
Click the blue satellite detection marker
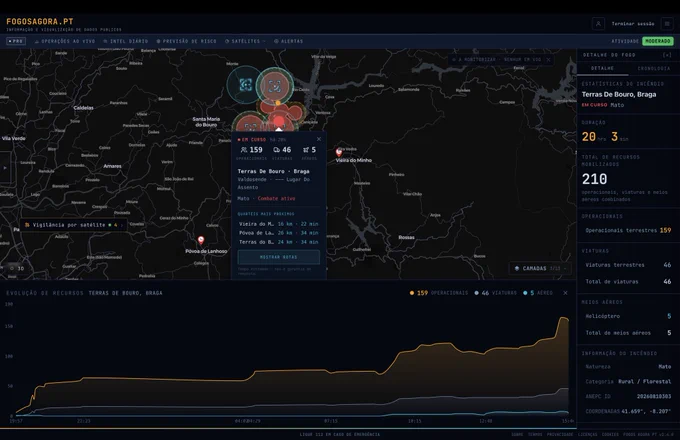pyautogui.click(x=245, y=85)
